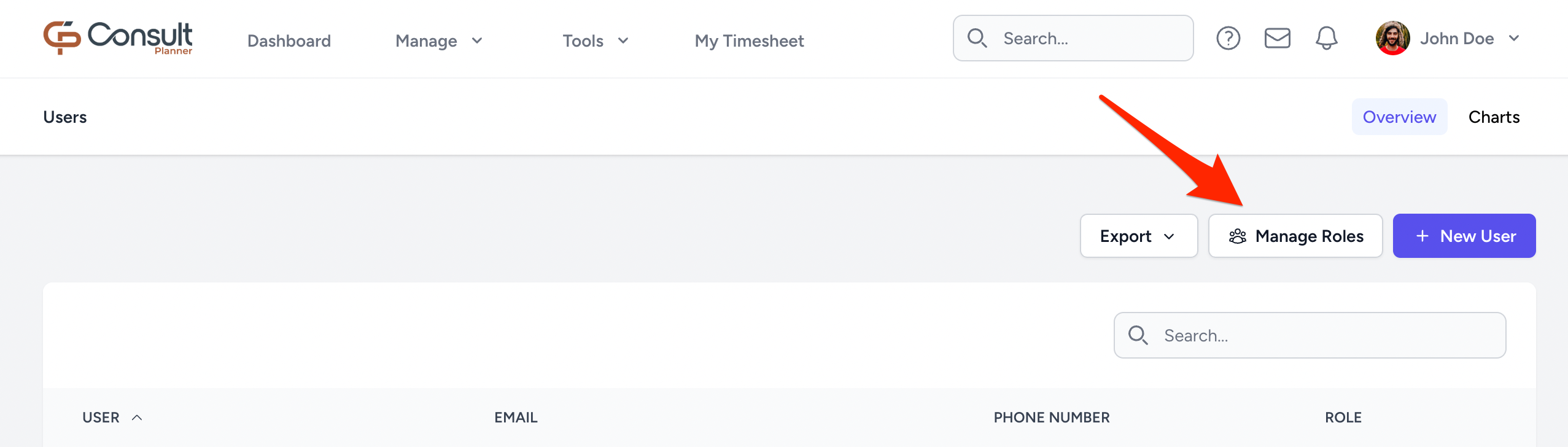Open the help icon in top bar
The height and width of the screenshot is (447, 1568).
[x=1228, y=38]
